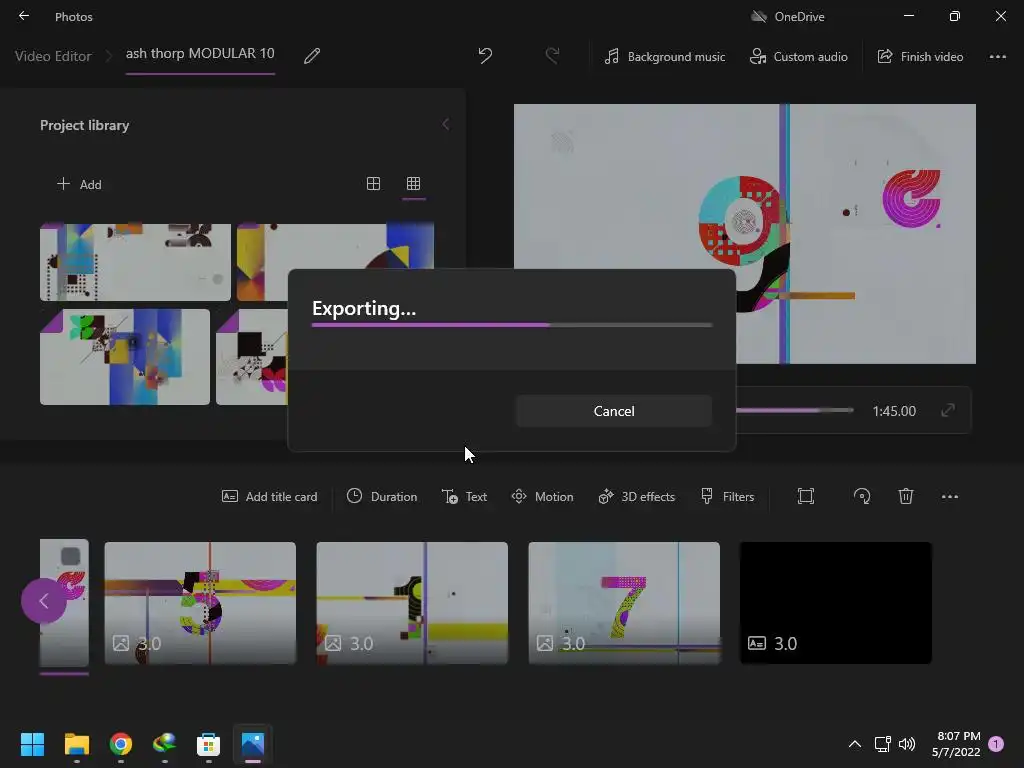Click the 1:45.00 duration text
Viewport: 1024px width, 768px height.
tap(893, 411)
